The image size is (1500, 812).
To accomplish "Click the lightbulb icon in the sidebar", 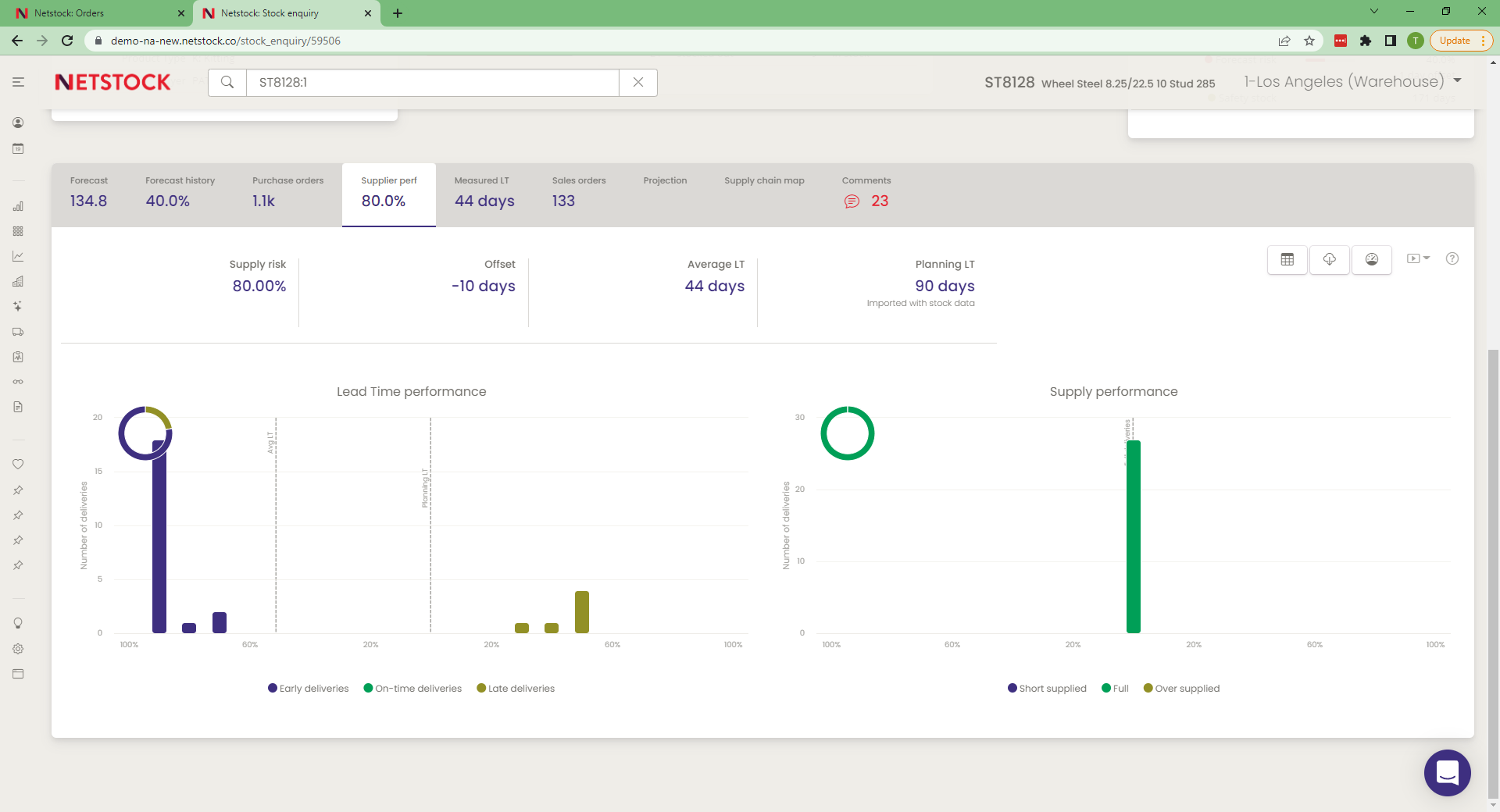I will coord(18,623).
